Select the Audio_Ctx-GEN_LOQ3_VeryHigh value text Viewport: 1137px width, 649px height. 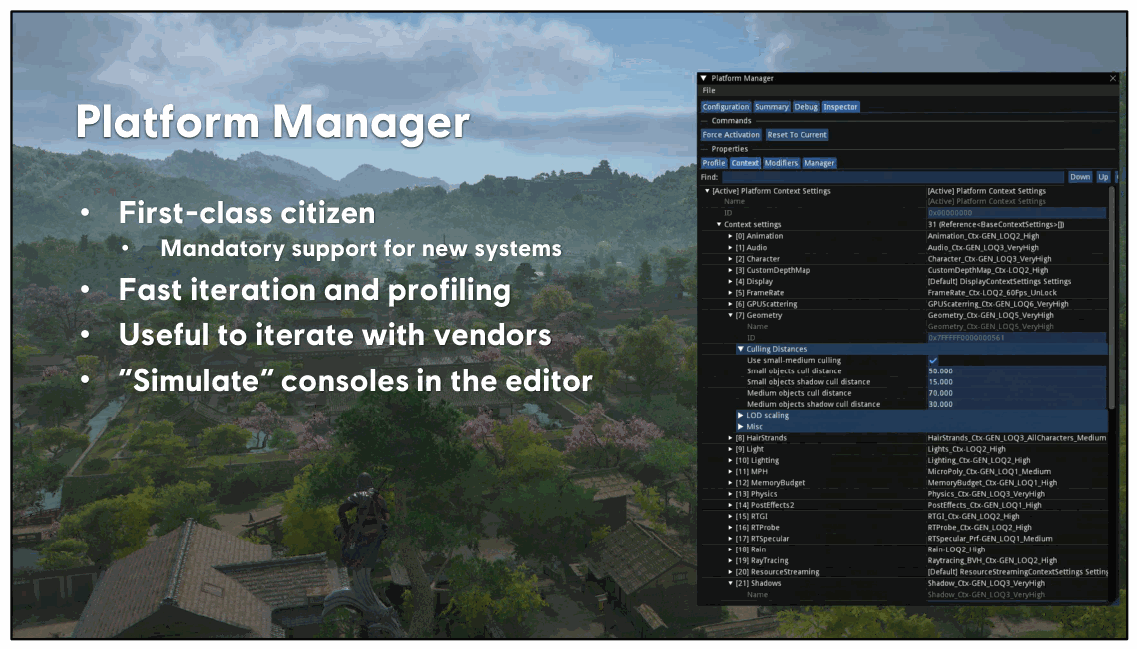click(x=983, y=248)
